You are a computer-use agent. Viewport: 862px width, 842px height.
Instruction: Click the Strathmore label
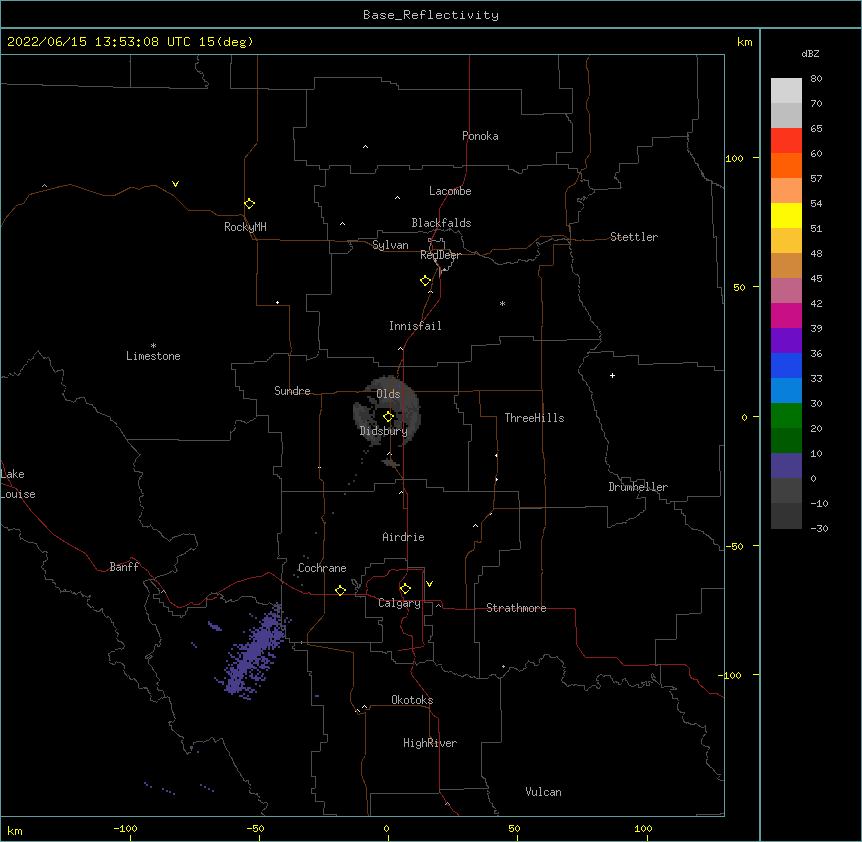tap(516, 608)
